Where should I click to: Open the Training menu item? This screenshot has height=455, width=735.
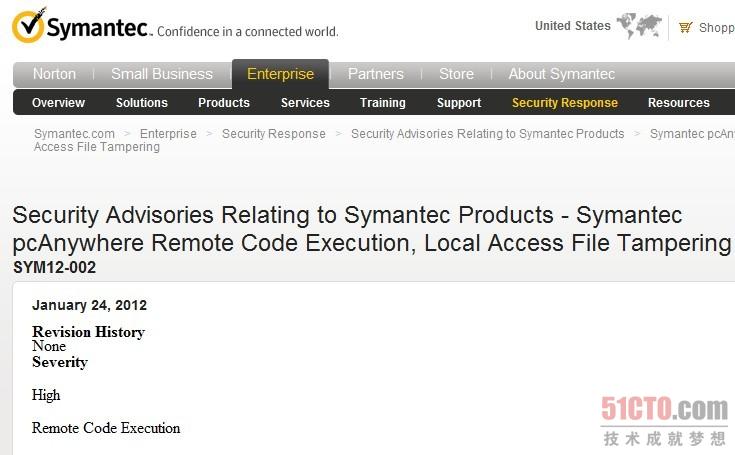[383, 103]
